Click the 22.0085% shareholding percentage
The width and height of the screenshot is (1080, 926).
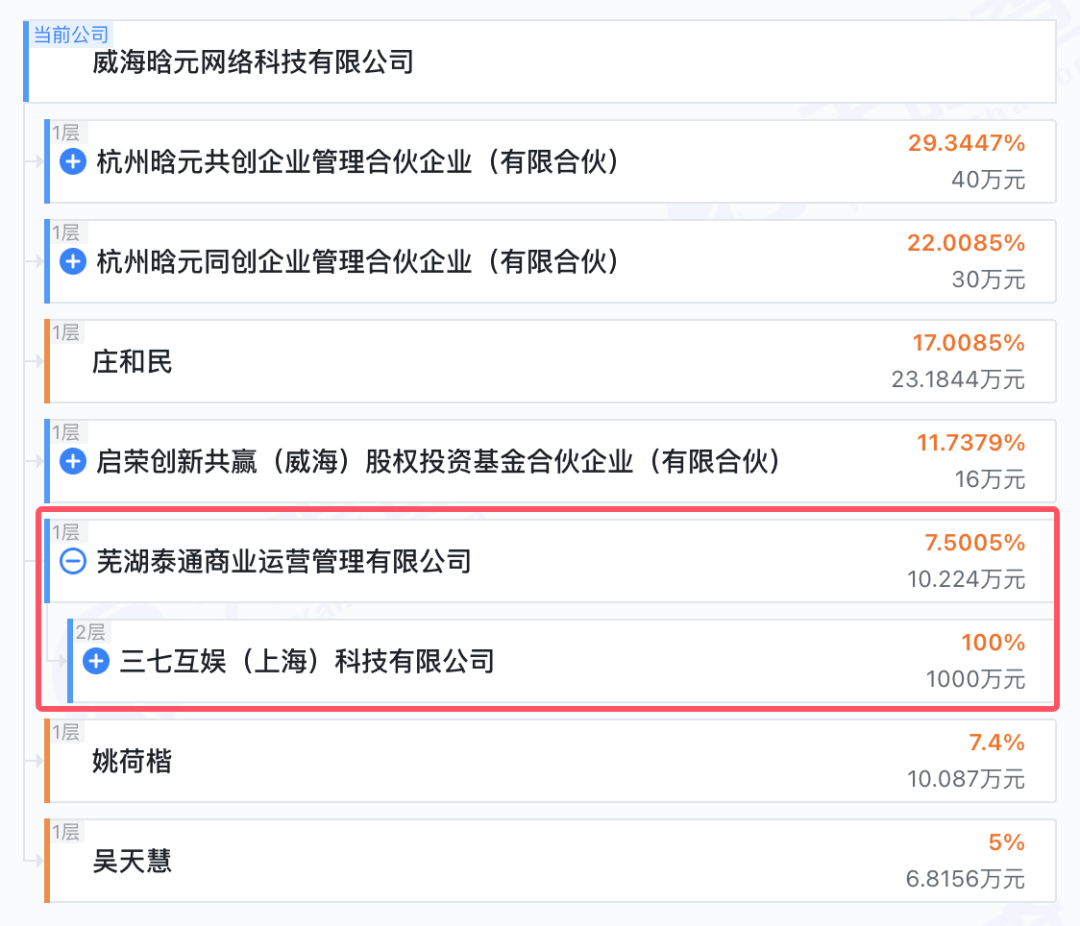pos(966,243)
